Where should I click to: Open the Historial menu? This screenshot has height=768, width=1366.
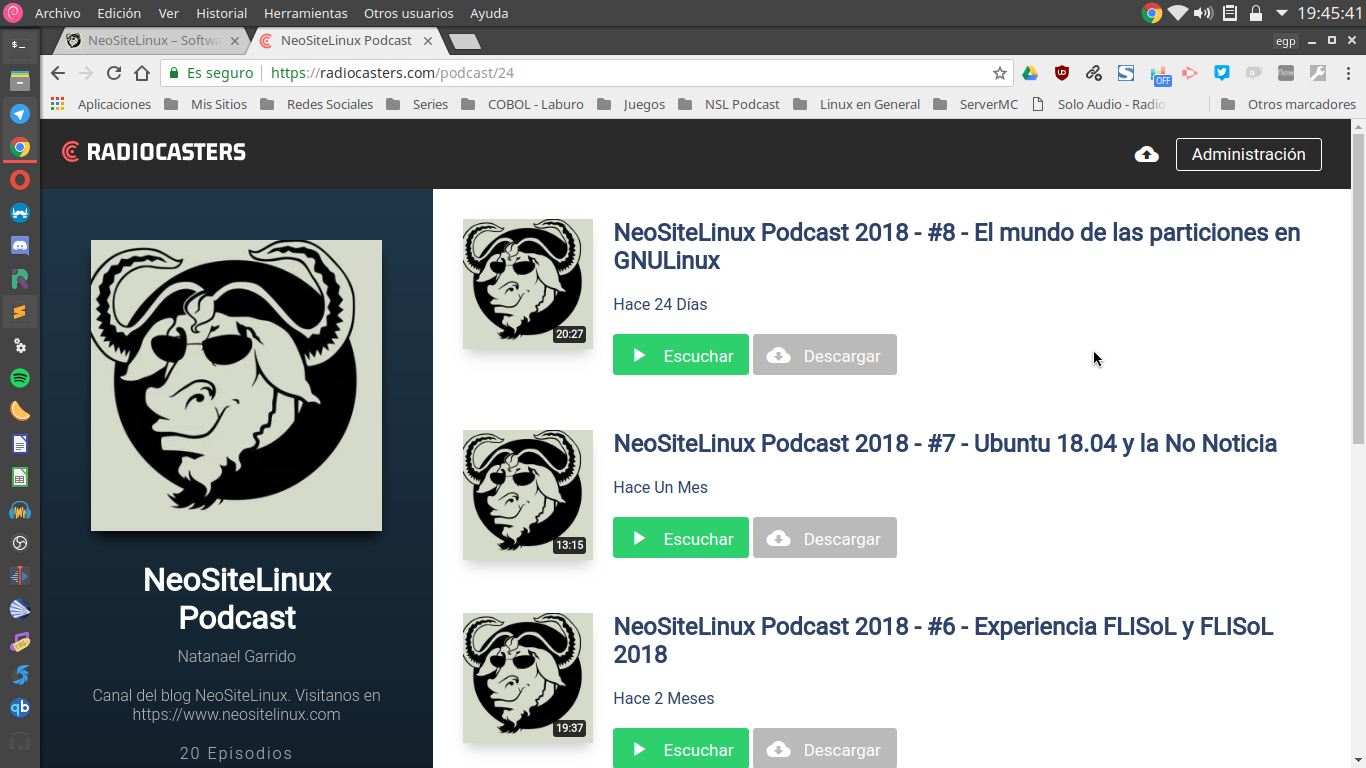coord(221,13)
